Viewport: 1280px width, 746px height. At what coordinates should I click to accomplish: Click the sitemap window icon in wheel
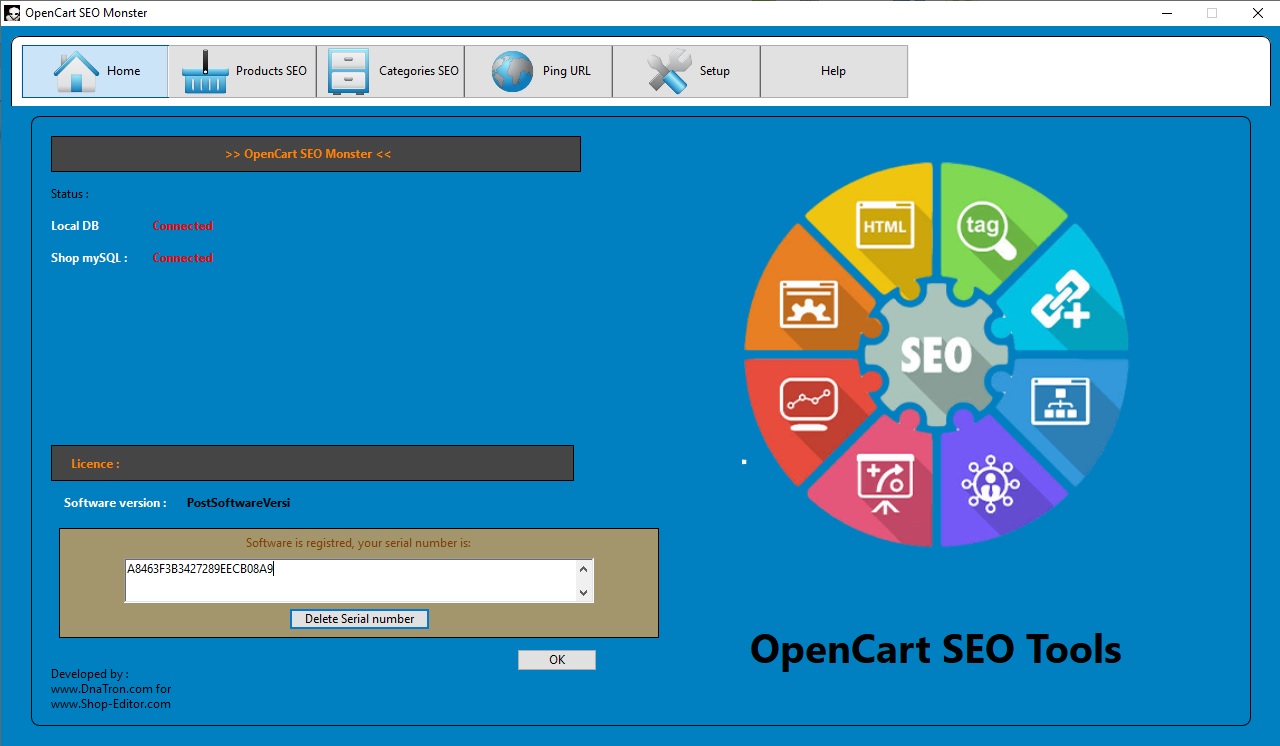tap(1060, 401)
